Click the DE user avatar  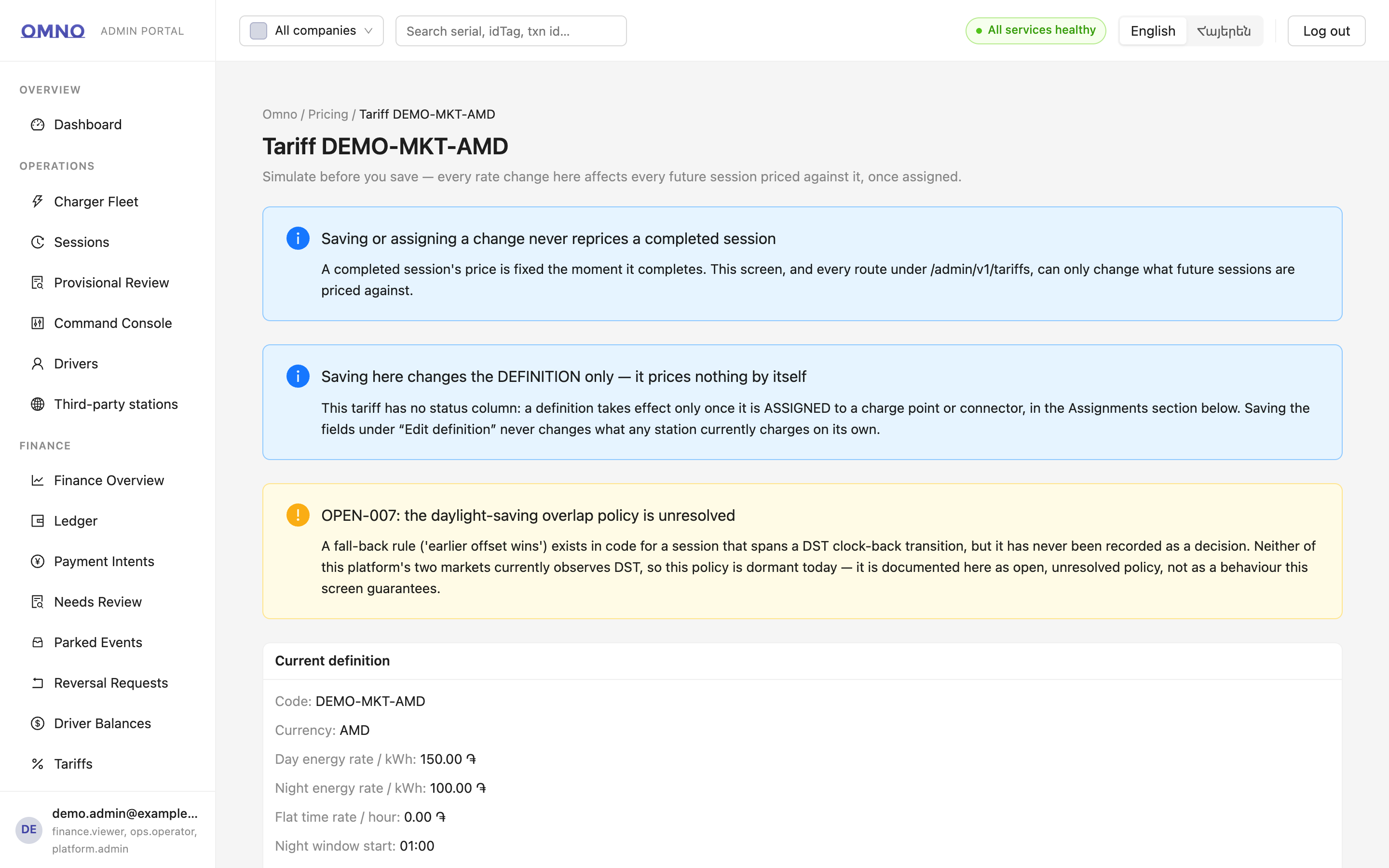29,830
